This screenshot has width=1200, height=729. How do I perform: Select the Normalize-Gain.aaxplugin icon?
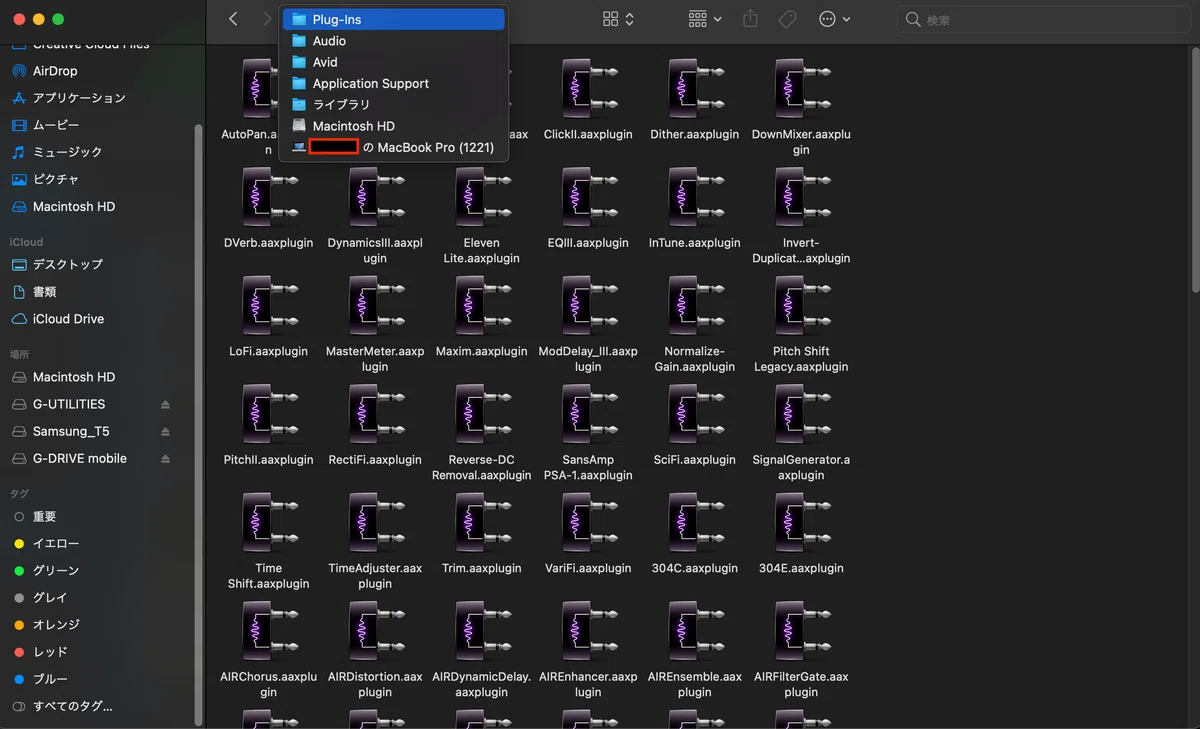pyautogui.click(x=695, y=306)
